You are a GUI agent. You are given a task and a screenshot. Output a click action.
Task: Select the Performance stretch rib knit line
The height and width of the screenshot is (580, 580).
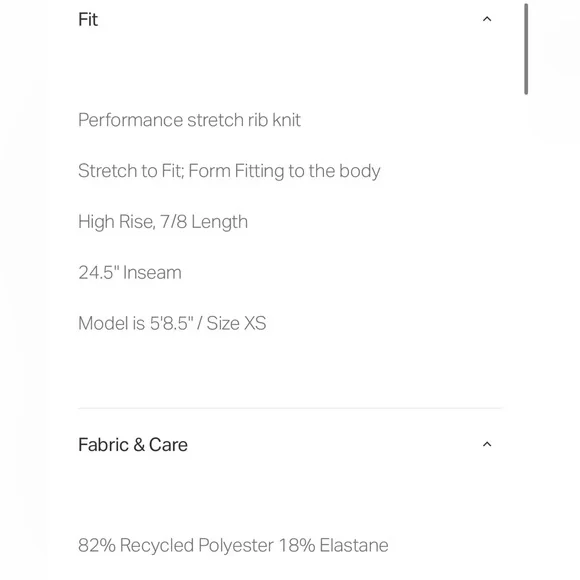189,120
